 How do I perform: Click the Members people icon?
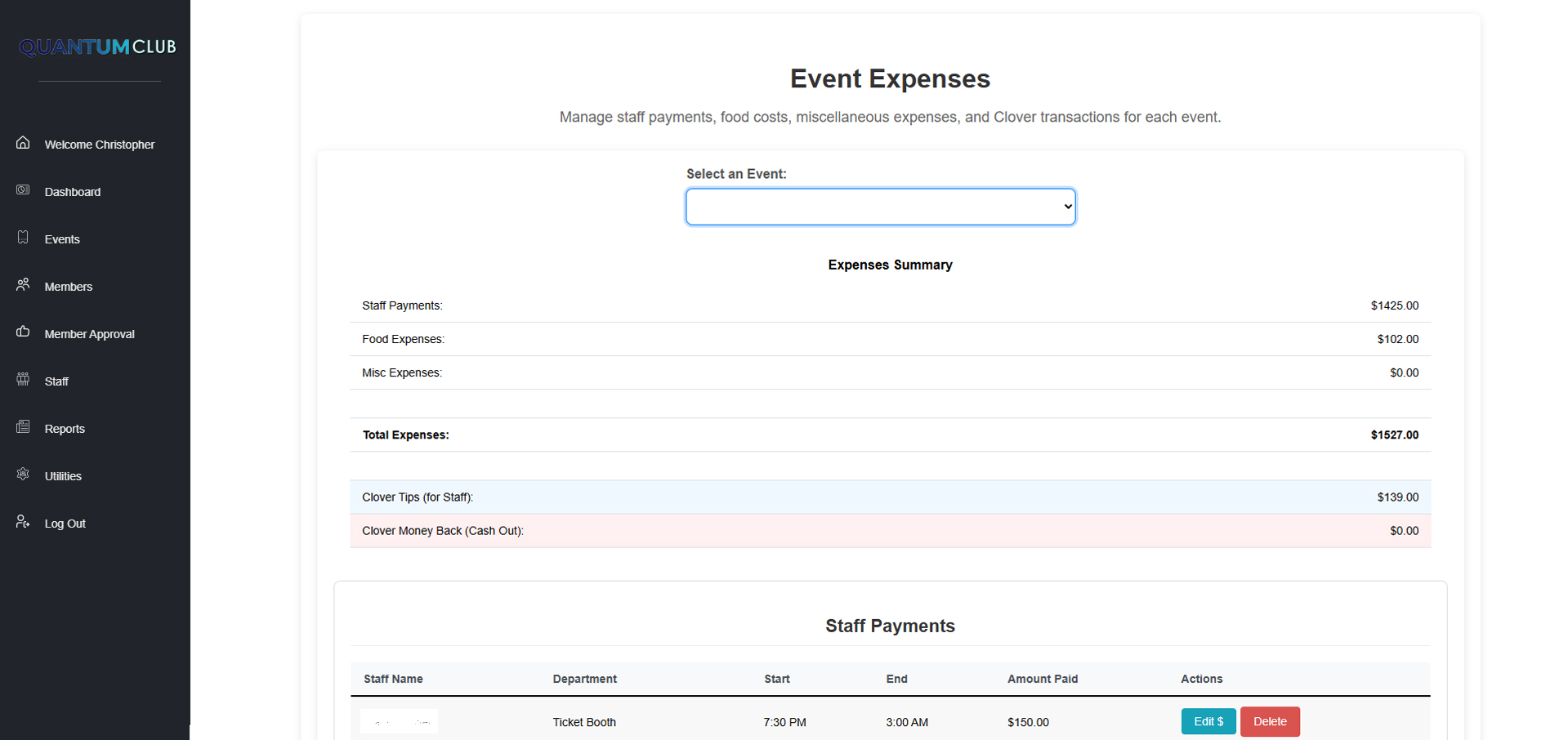click(23, 285)
